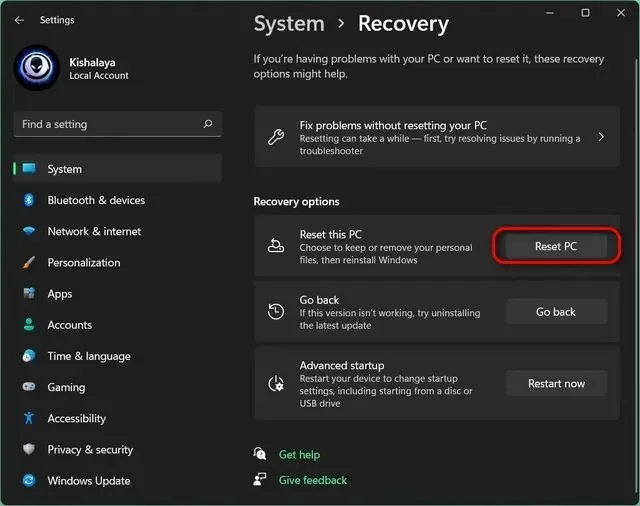This screenshot has height=506, width=640.
Task: Open Bluetooth & devices settings
Action: coord(118,200)
